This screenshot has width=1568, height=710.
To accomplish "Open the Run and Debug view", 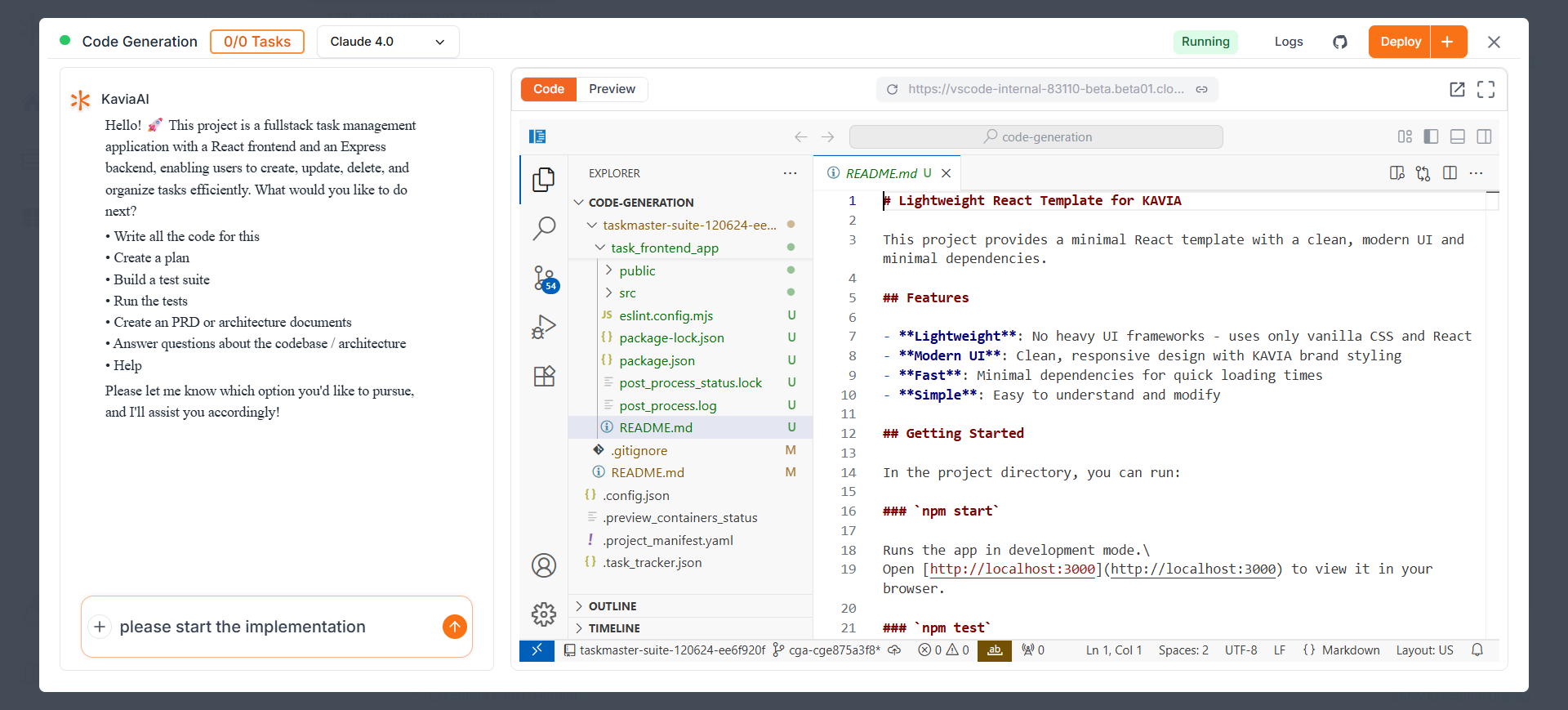I will [x=544, y=327].
